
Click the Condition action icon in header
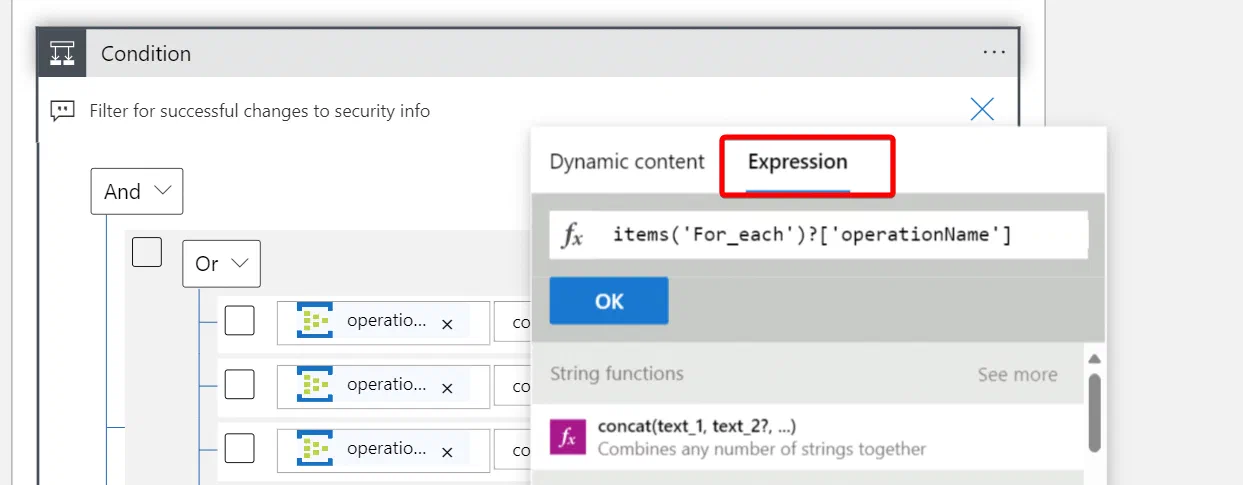coord(62,53)
